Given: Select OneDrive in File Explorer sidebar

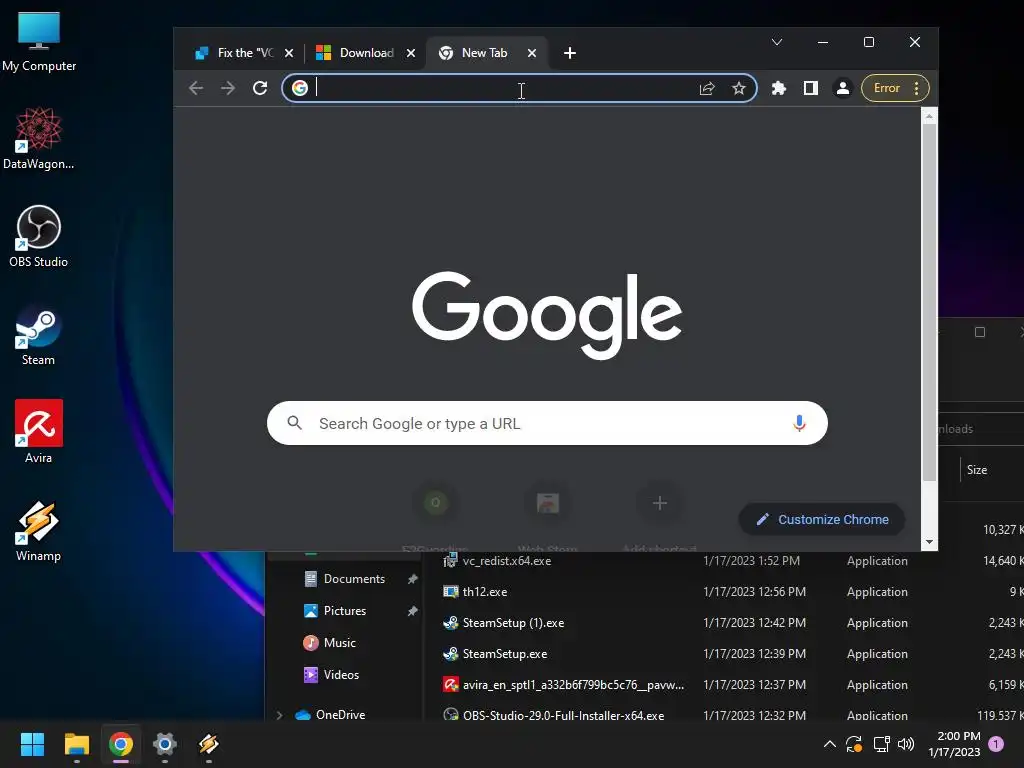Looking at the screenshot, I should 330,714.
